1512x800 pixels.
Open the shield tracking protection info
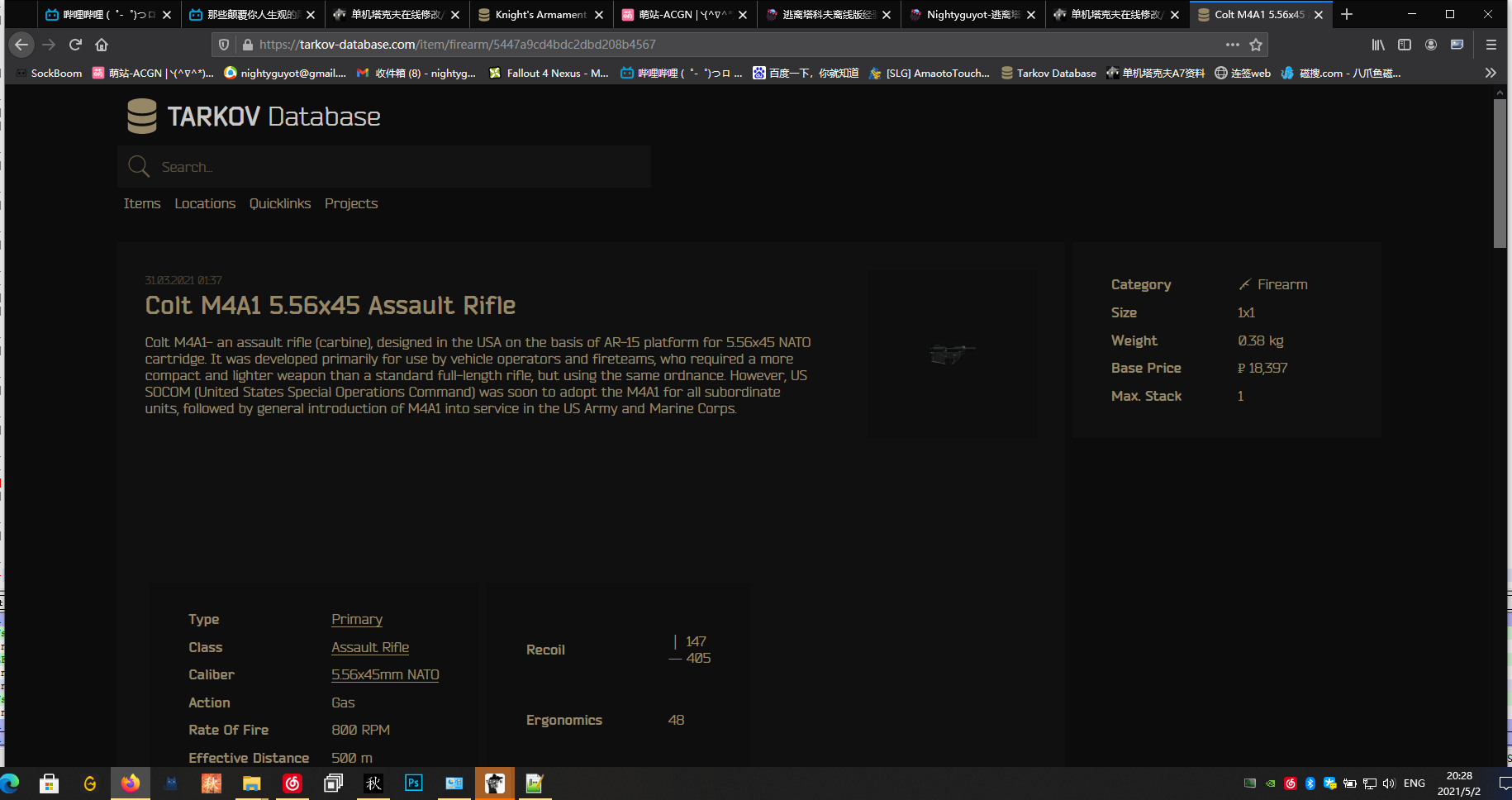pos(224,45)
